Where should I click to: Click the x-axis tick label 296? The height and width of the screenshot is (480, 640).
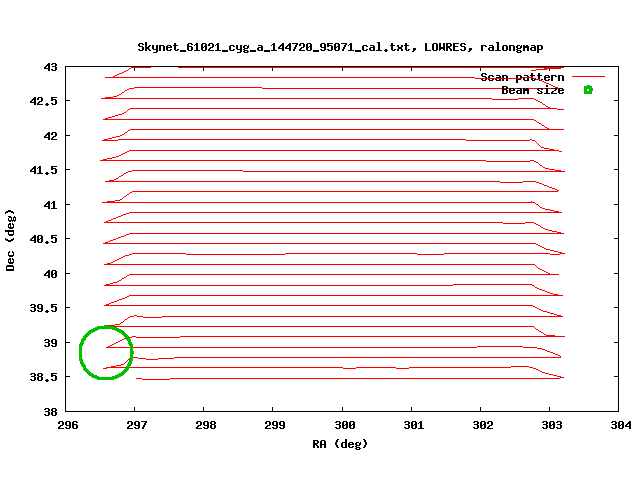68,425
